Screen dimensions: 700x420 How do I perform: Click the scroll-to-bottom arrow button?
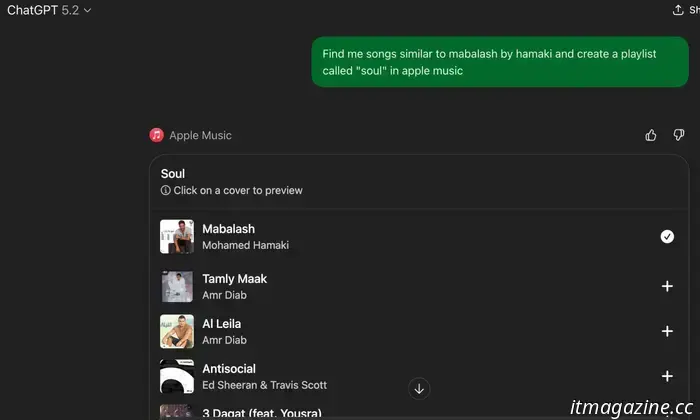tap(419, 388)
